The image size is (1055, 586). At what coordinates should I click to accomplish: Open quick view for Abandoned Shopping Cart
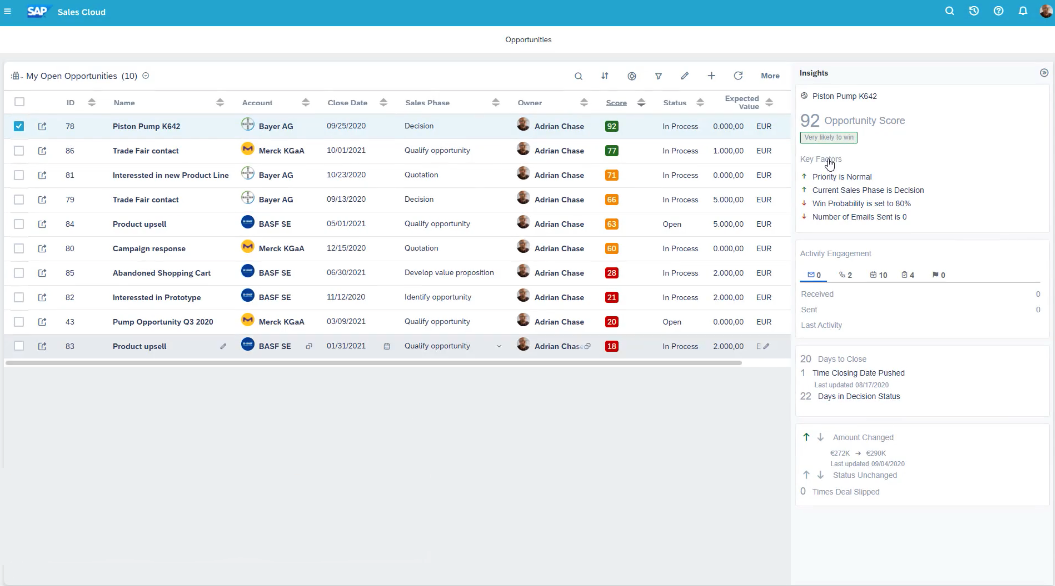(x=42, y=273)
